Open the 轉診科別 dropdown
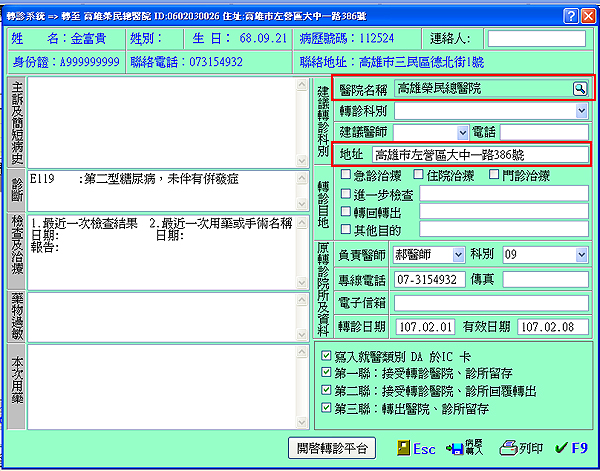The height and width of the screenshot is (471, 600). point(581,111)
